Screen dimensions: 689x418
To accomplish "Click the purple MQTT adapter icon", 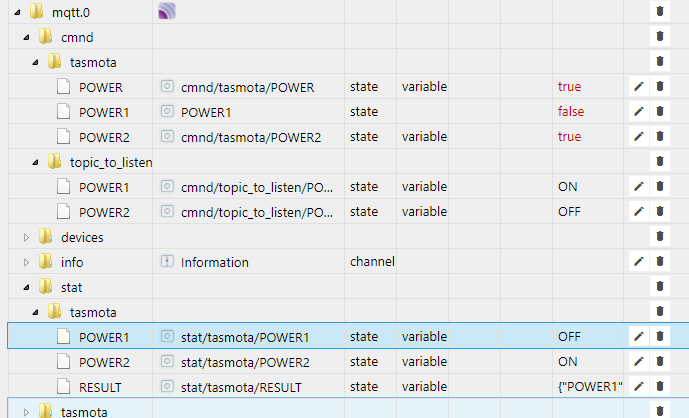I will click(x=167, y=11).
